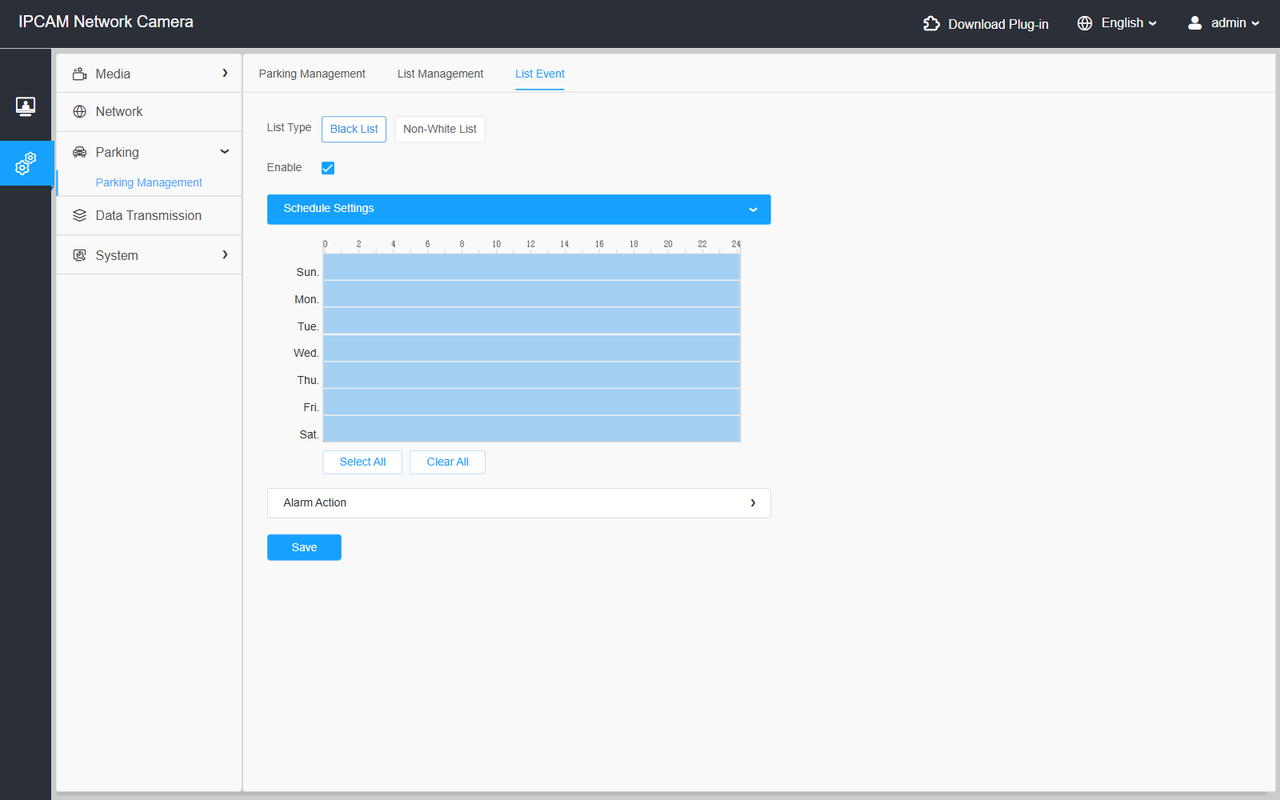Screen dimensions: 1280x800
Task: Save the list event settings
Action: pyautogui.click(x=304, y=547)
